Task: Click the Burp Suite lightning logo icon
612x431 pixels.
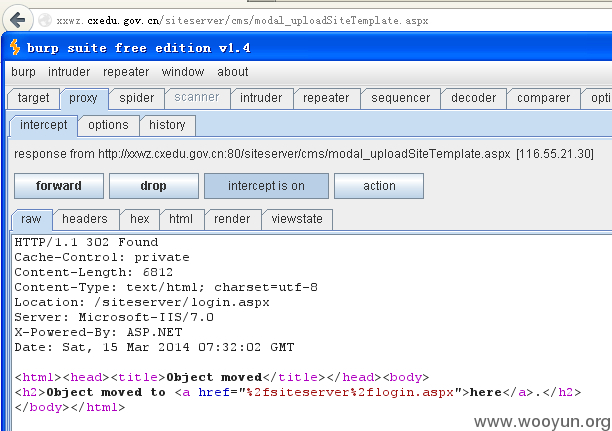Action: tap(15, 47)
